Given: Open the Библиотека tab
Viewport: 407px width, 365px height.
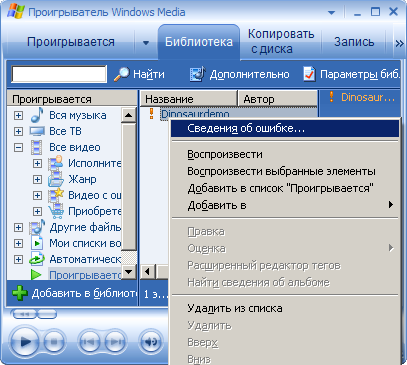Looking at the screenshot, I should tap(199, 42).
